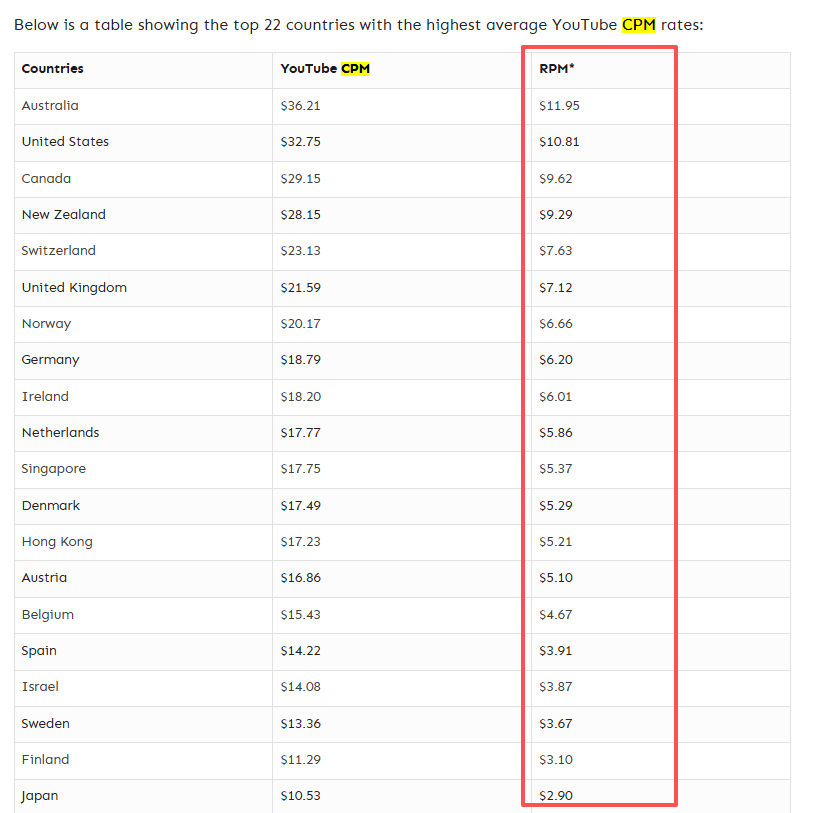Click the RPM* column header
The width and height of the screenshot is (815, 813).
click(555, 69)
